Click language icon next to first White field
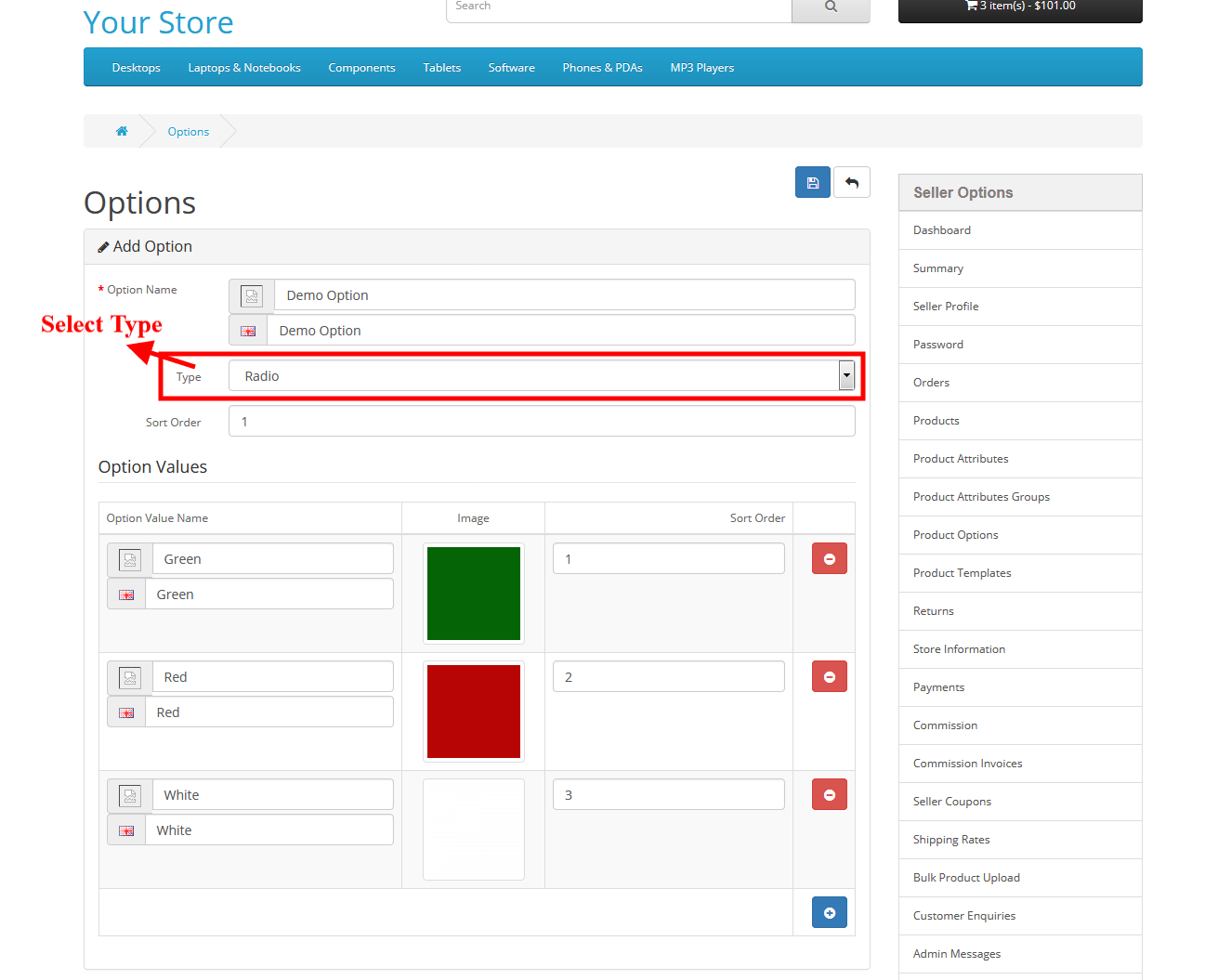 pyautogui.click(x=130, y=795)
